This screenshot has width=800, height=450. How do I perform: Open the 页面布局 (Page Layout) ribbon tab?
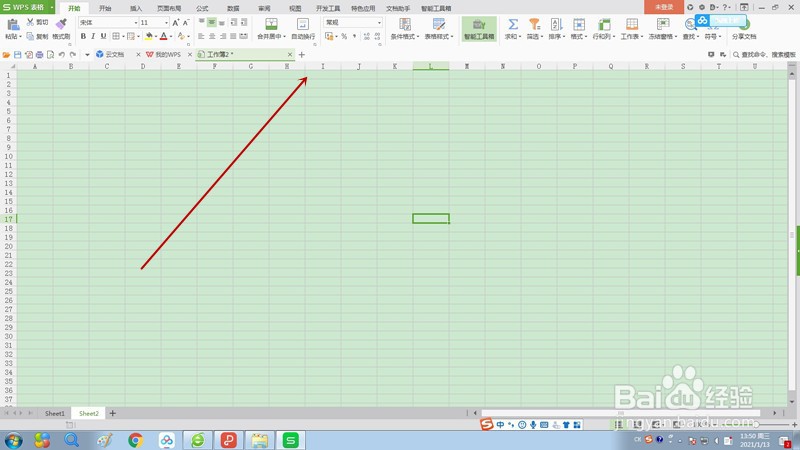point(169,8)
